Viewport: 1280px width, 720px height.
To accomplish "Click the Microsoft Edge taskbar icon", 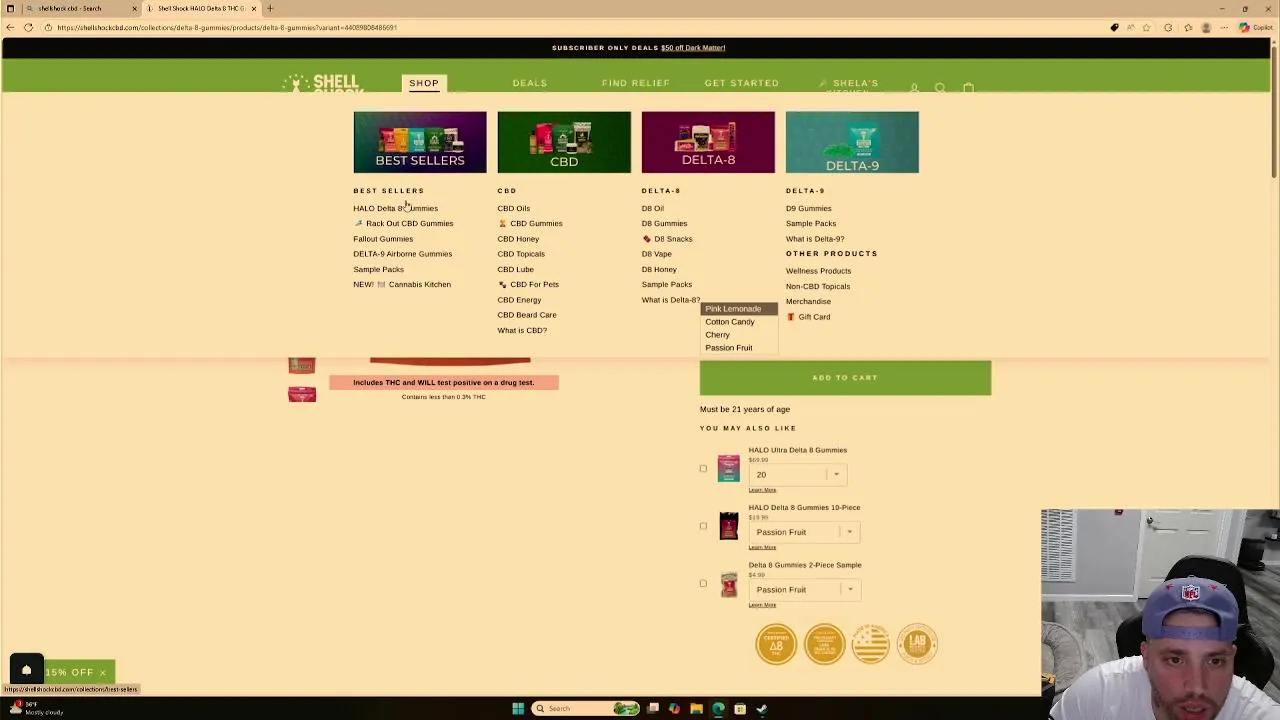I will pos(718,709).
